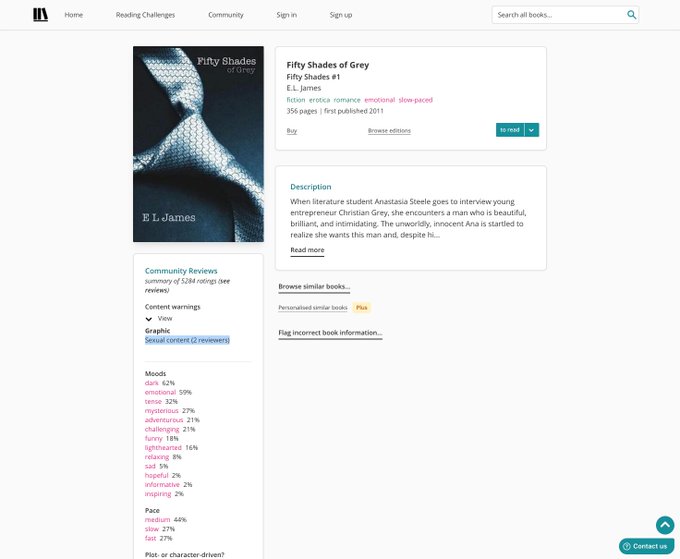Click the Plus badge
The height and width of the screenshot is (559, 680).
(362, 308)
